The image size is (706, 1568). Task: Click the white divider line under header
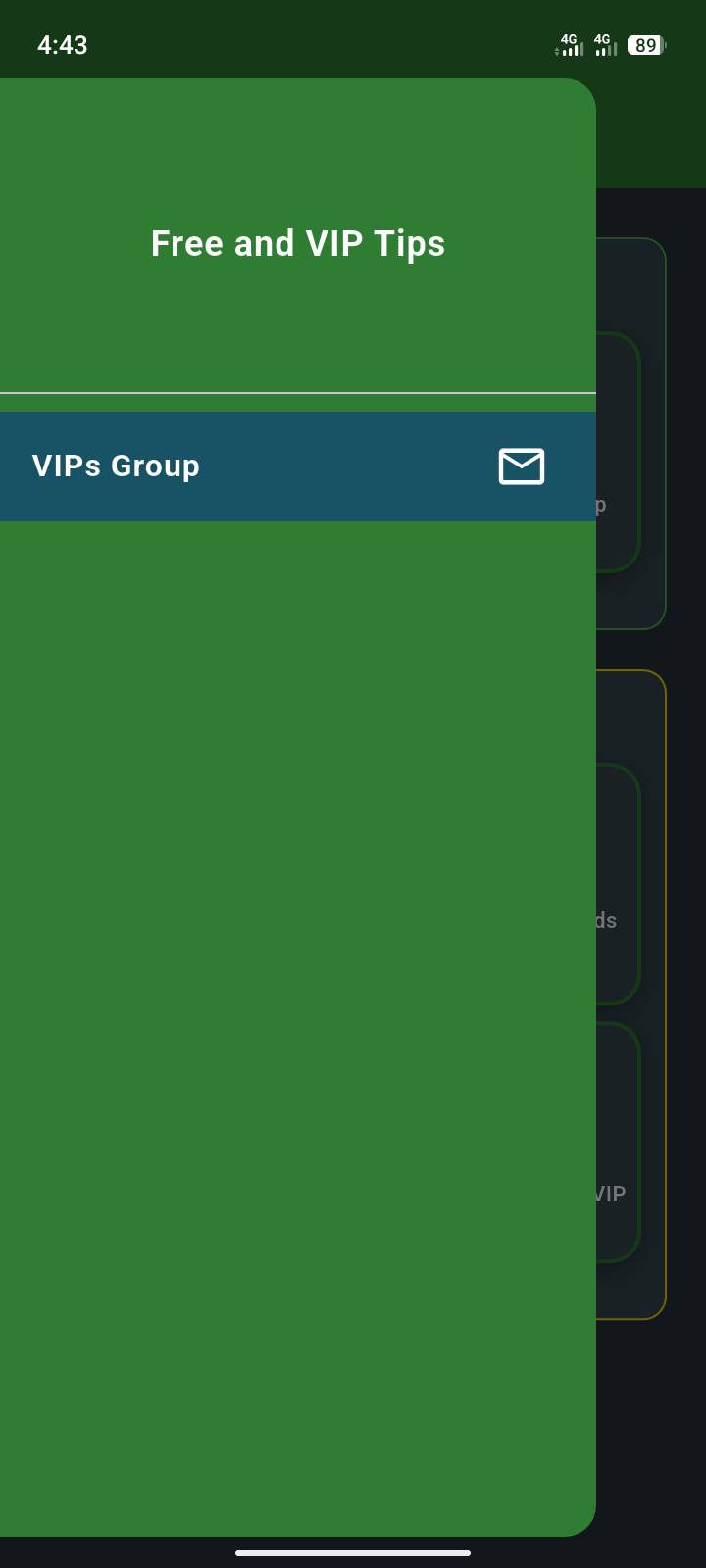[298, 393]
